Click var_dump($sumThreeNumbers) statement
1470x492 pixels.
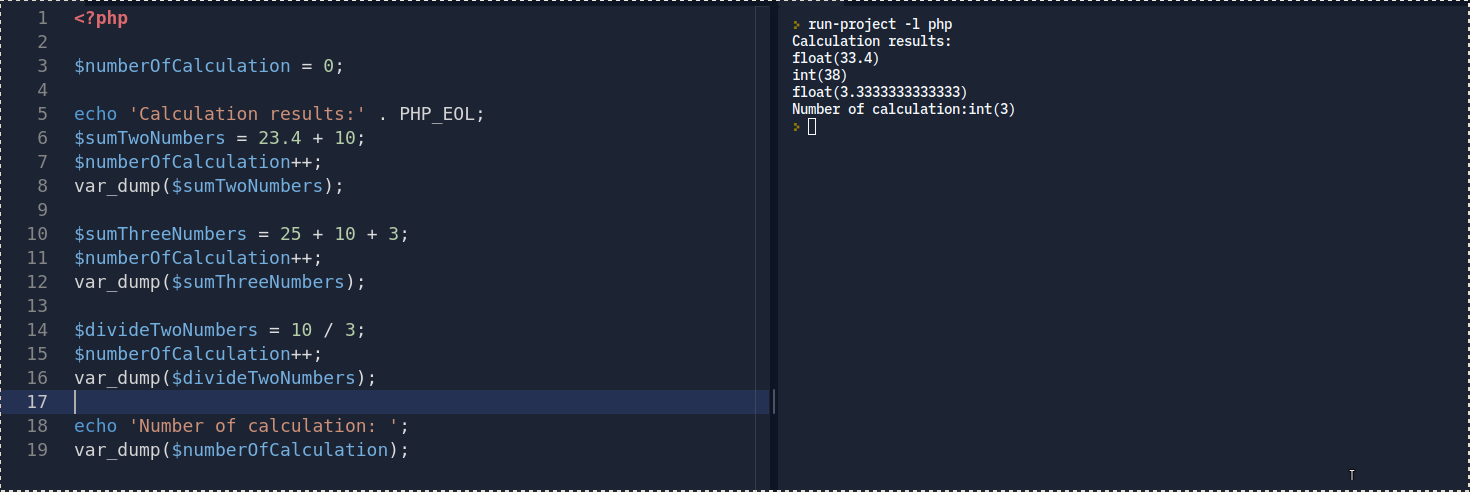tap(220, 282)
